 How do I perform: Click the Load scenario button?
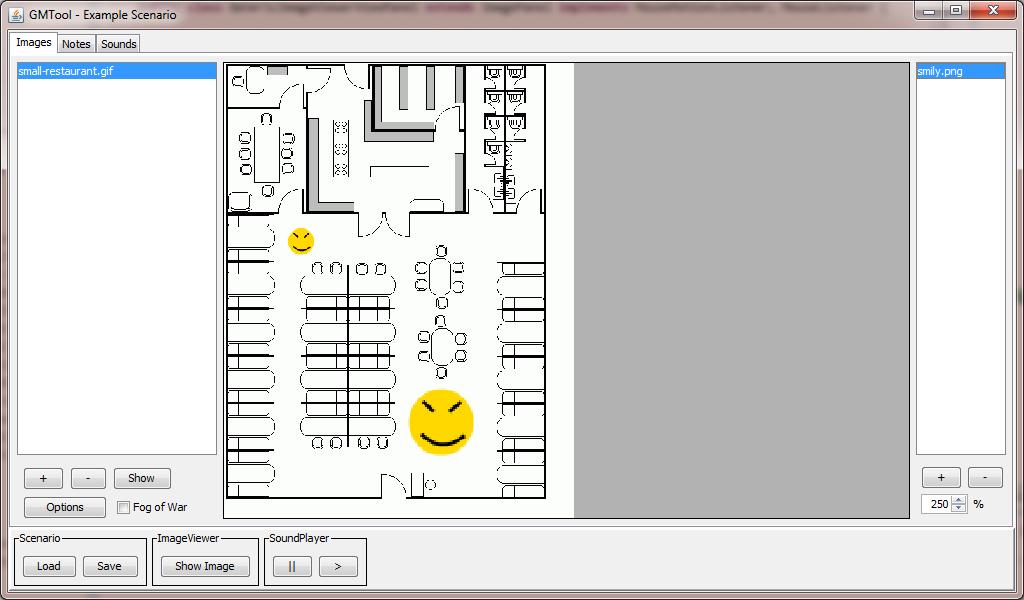pyautogui.click(x=49, y=566)
